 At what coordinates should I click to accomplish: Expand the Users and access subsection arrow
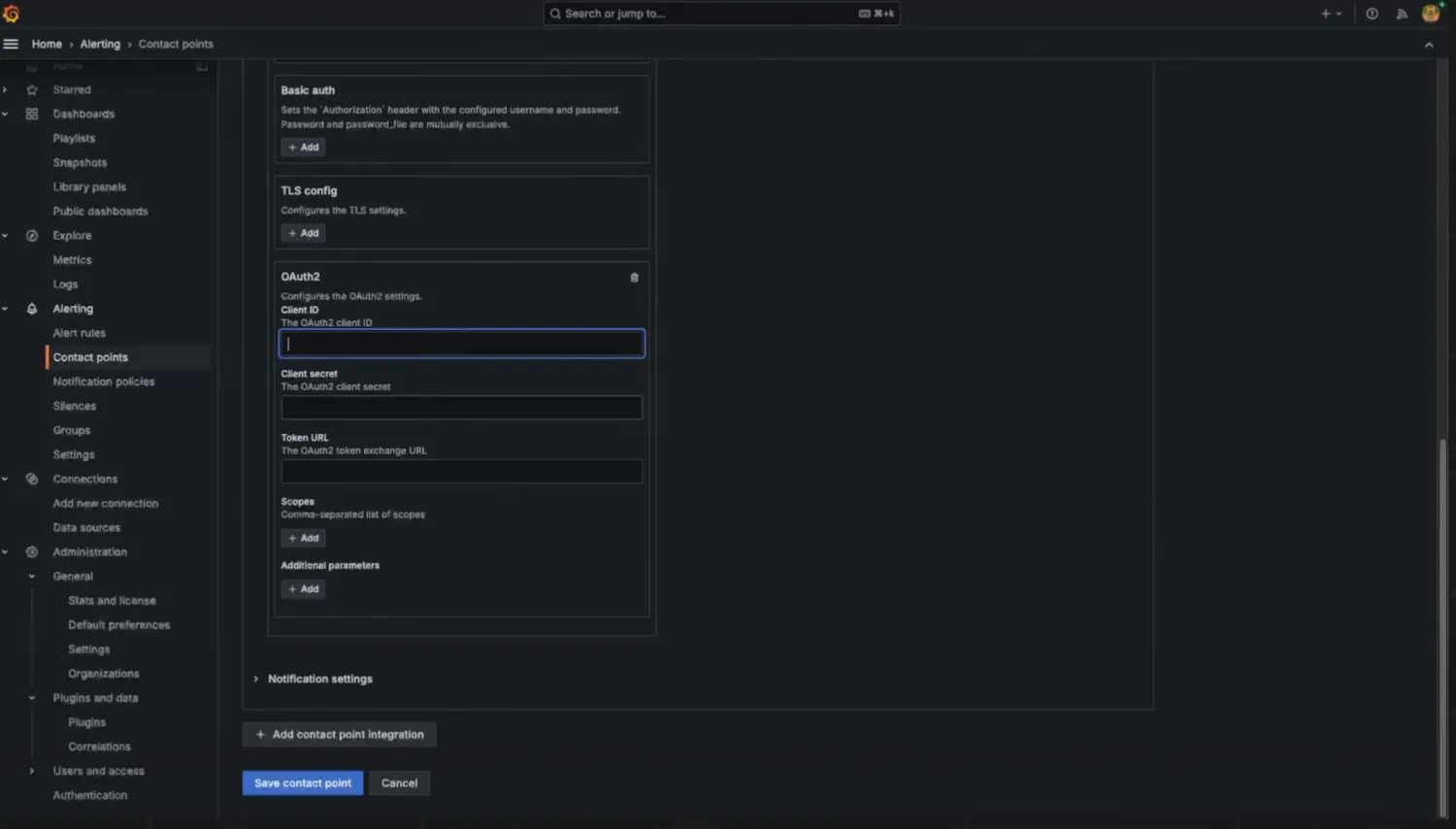pyautogui.click(x=32, y=771)
